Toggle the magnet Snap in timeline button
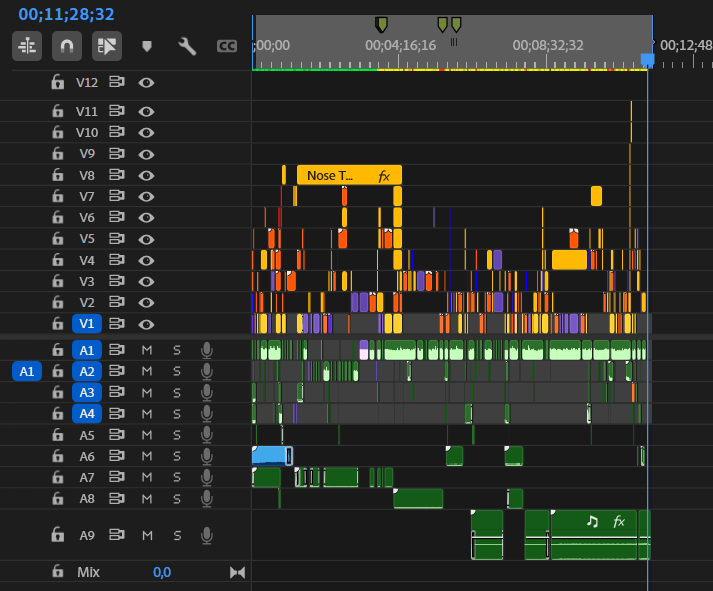Image resolution: width=713 pixels, height=591 pixels. pos(67,46)
